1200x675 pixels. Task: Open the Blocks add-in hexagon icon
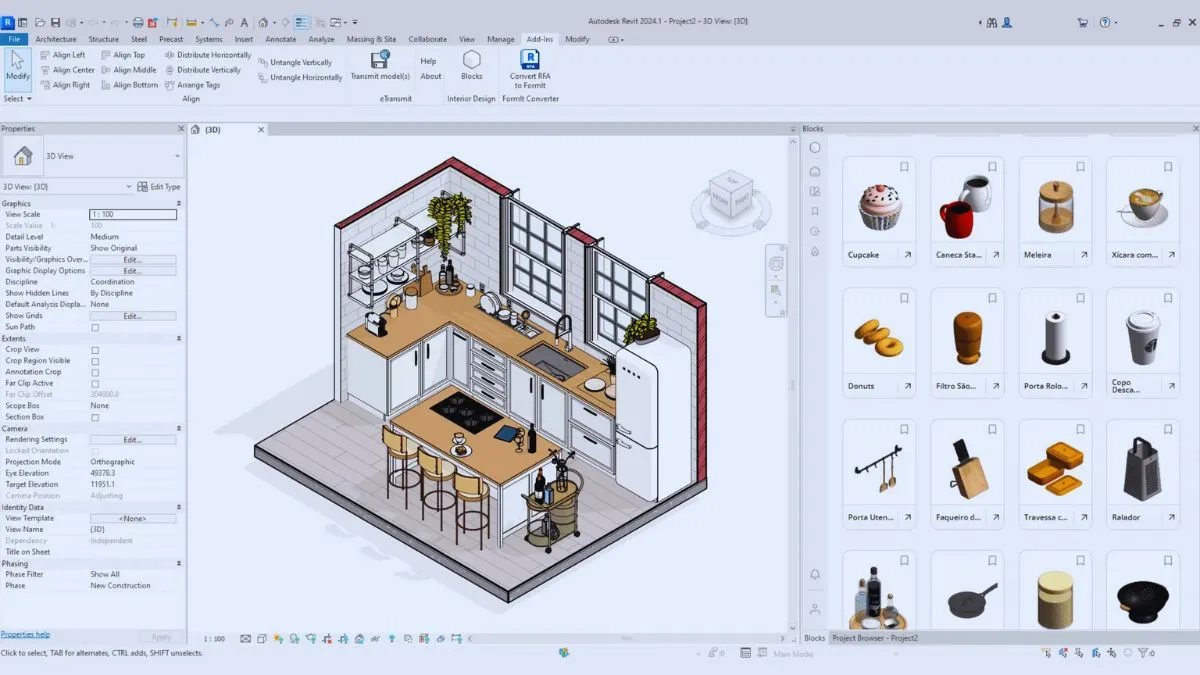[x=471, y=59]
